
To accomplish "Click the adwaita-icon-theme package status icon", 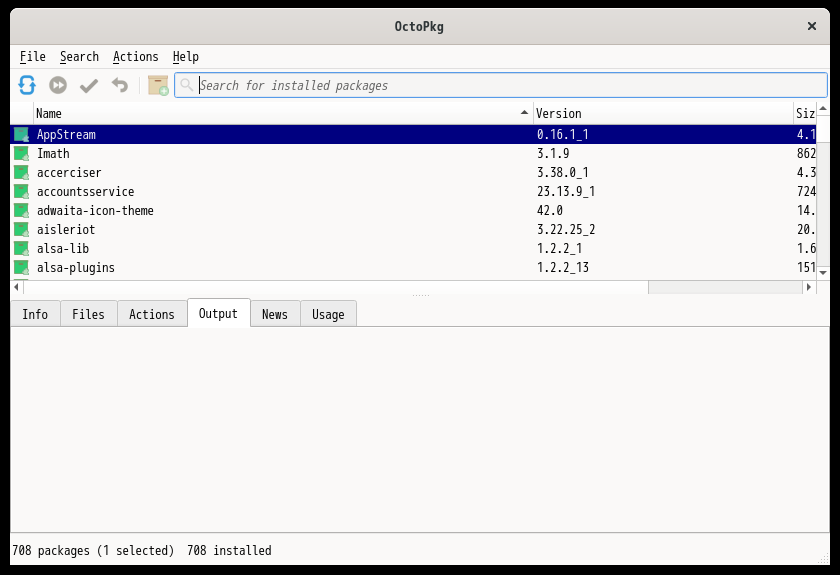I will pos(21,211).
